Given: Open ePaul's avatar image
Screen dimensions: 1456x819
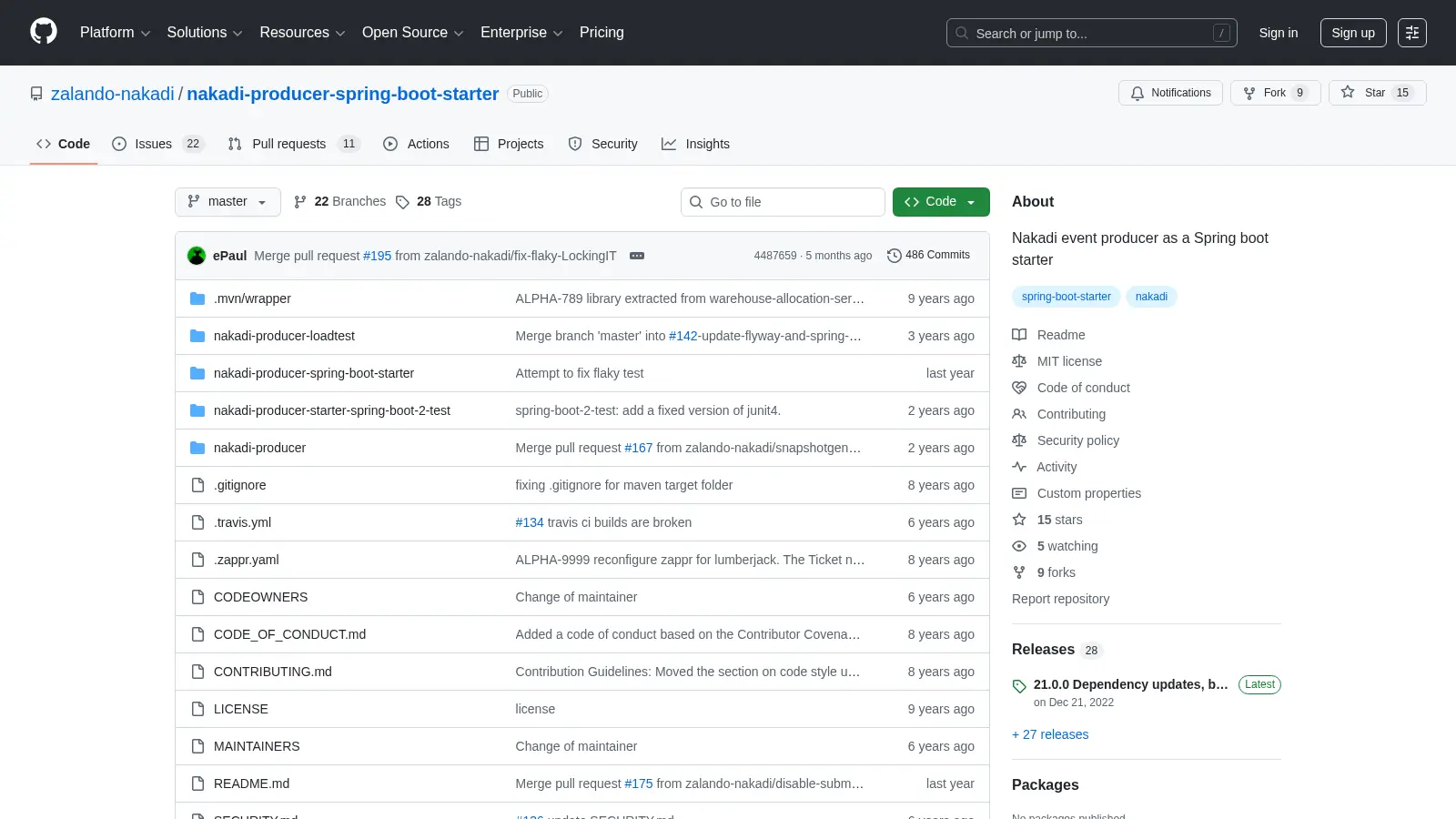Looking at the screenshot, I should pos(197,256).
